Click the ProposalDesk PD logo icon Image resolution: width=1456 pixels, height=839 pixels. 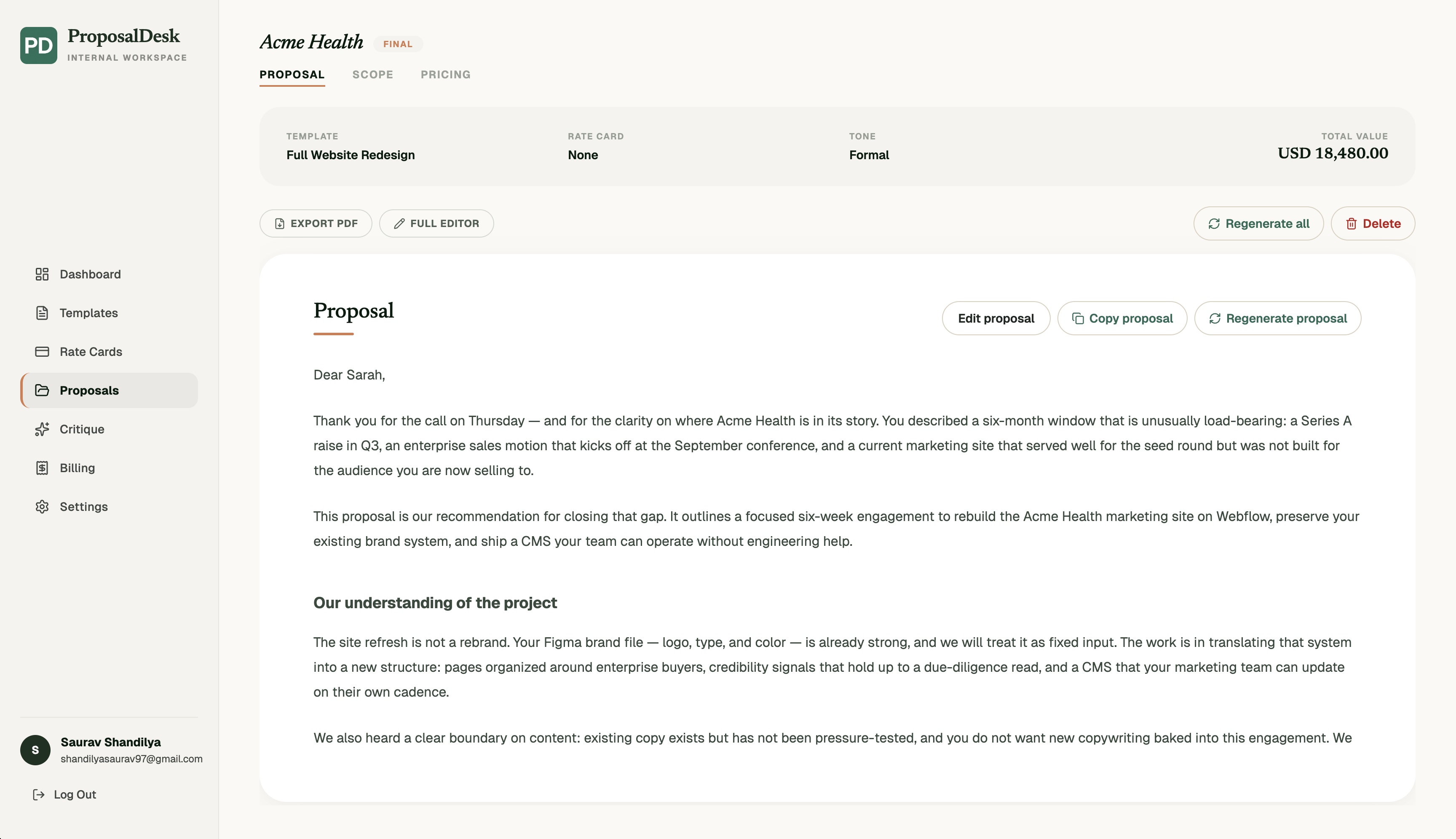coord(39,45)
